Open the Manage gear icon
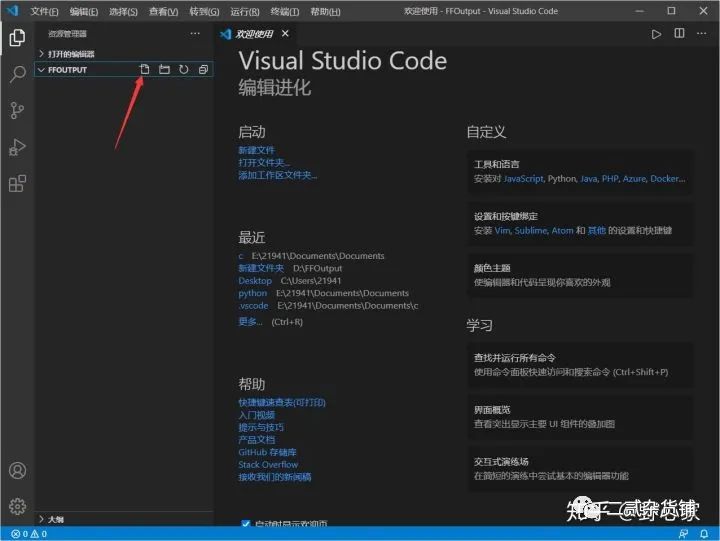The height and width of the screenshot is (541, 720). (x=17, y=506)
